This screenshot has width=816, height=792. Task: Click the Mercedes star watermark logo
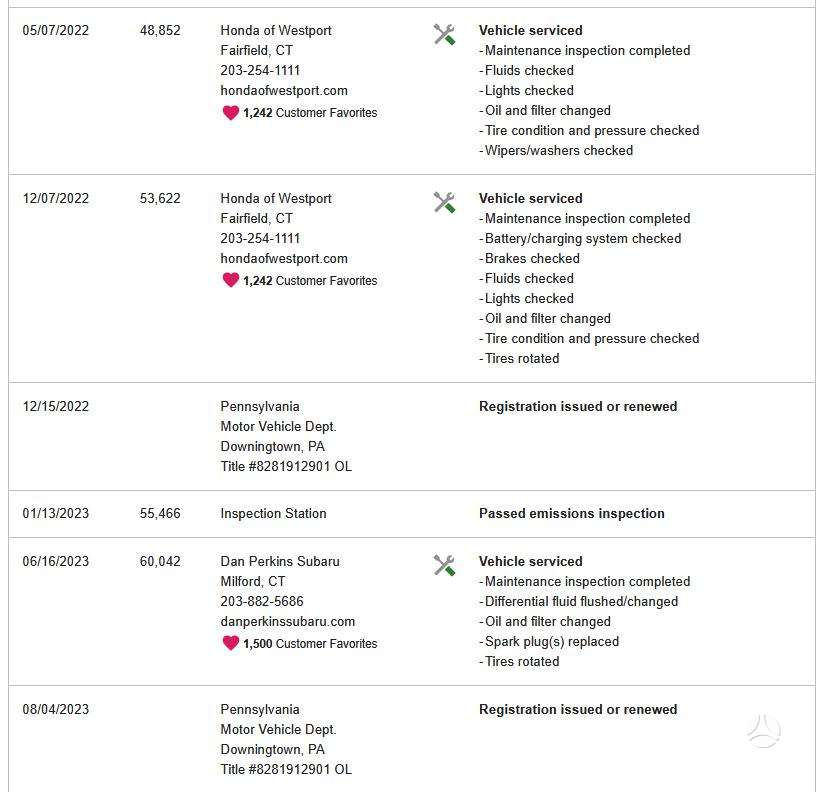coord(764,732)
